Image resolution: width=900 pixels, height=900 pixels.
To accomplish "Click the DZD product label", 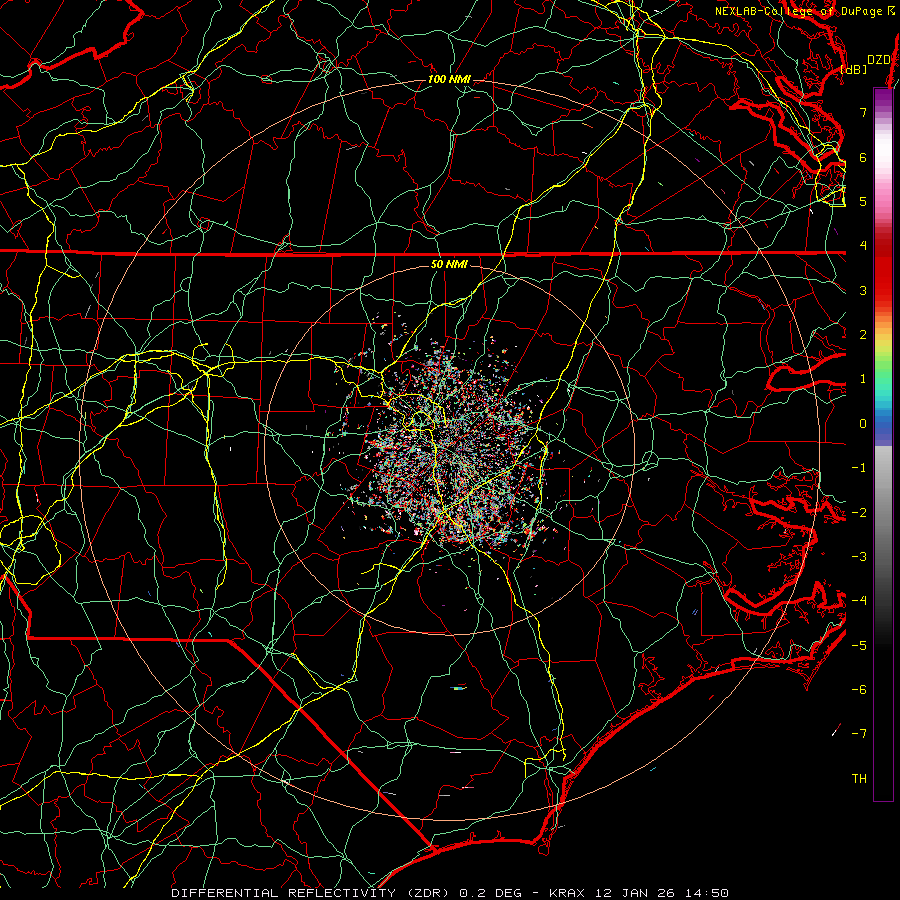I will click(x=878, y=59).
